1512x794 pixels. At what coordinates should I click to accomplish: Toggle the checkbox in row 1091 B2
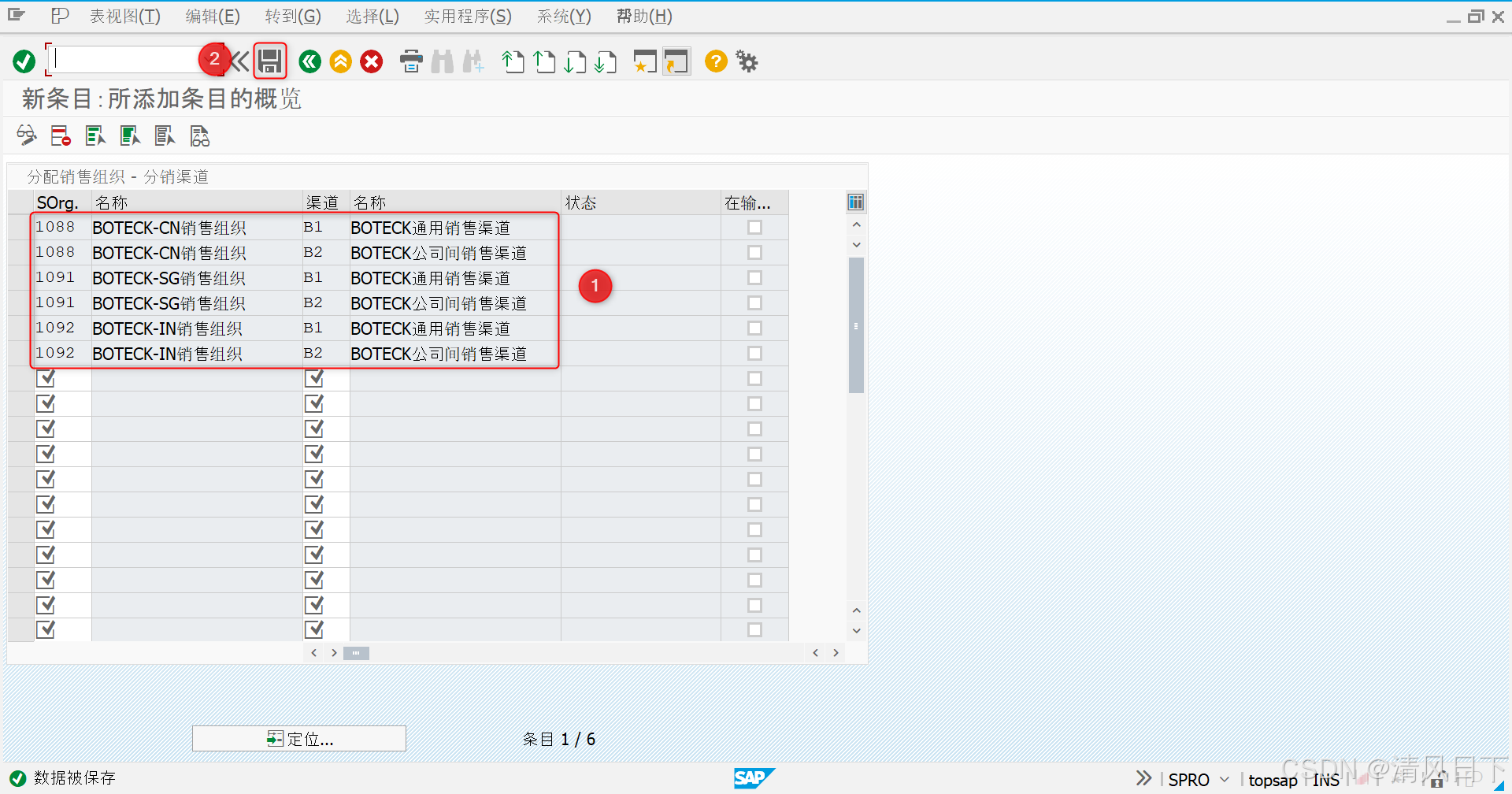pos(754,303)
